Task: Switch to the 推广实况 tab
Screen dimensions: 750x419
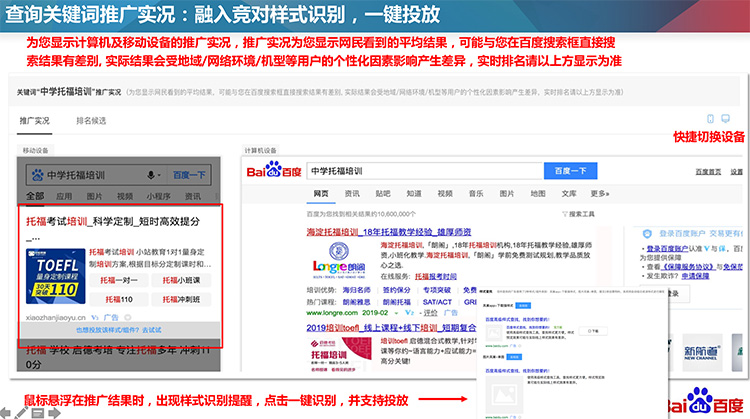Action: click(x=36, y=121)
